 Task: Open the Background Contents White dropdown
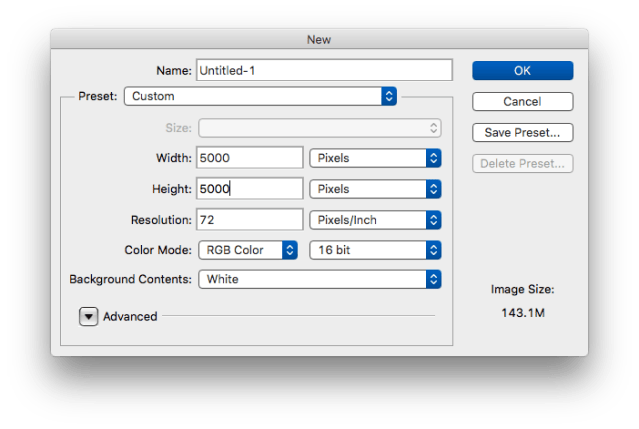point(320,279)
